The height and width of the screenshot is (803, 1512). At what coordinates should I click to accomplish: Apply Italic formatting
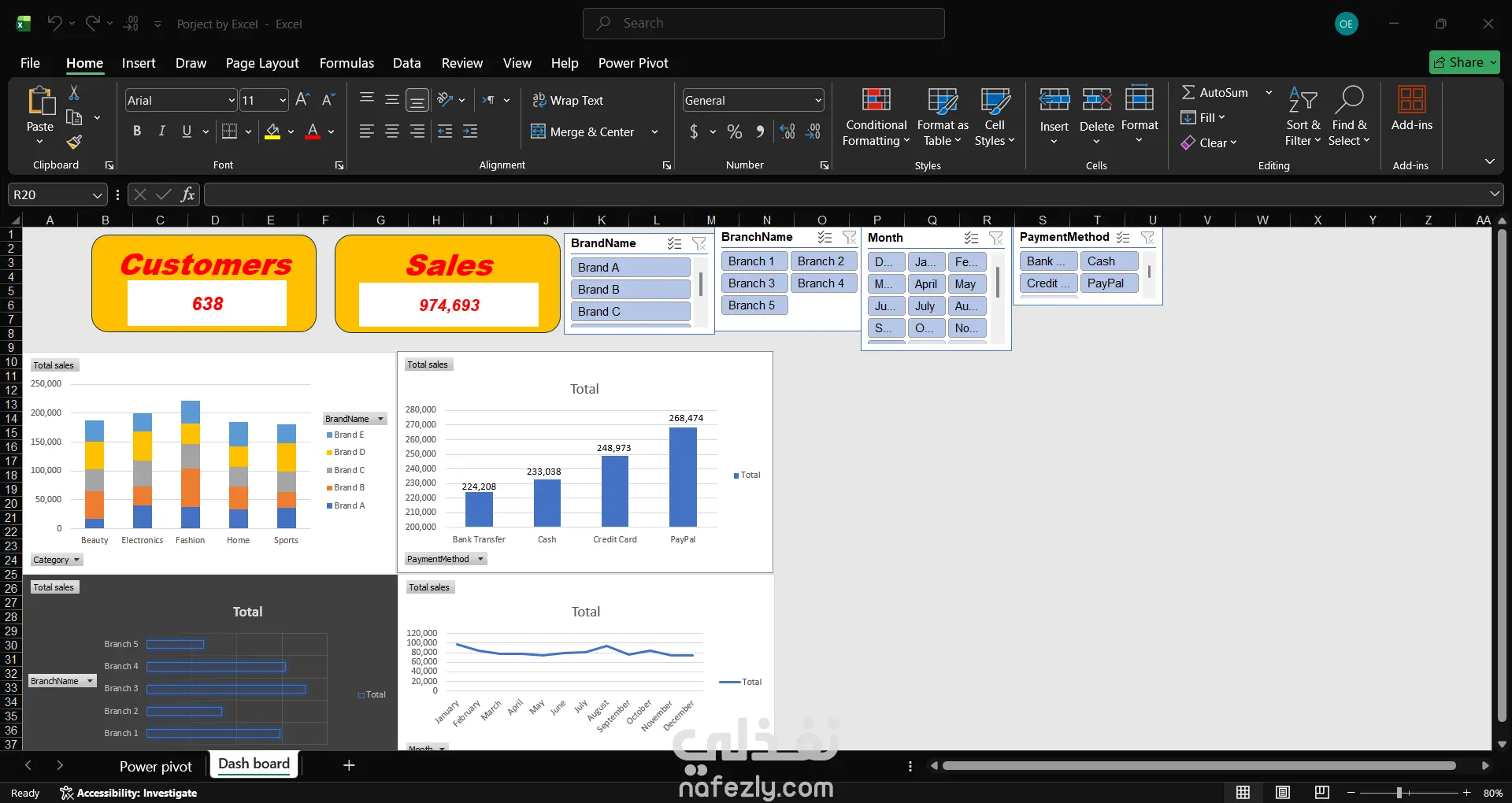point(161,131)
